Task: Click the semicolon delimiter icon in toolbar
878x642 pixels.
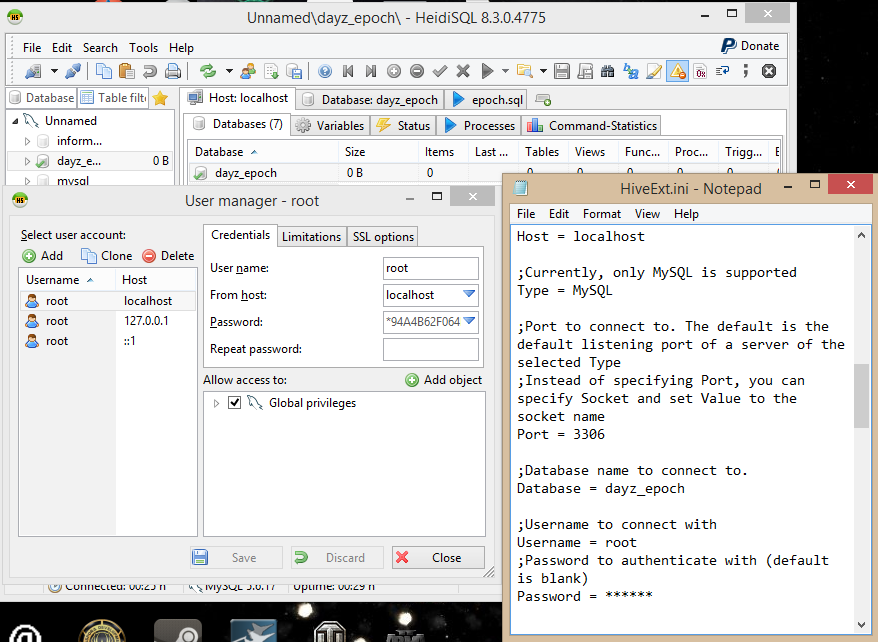Action: pyautogui.click(x=745, y=71)
